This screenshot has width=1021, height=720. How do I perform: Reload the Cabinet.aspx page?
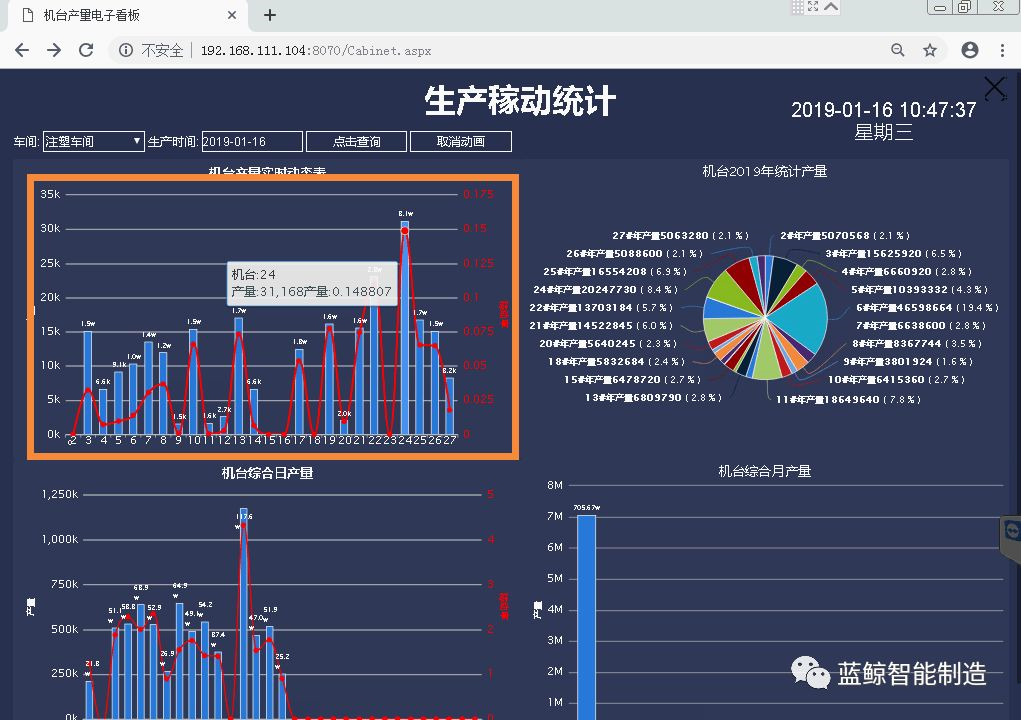tap(86, 50)
